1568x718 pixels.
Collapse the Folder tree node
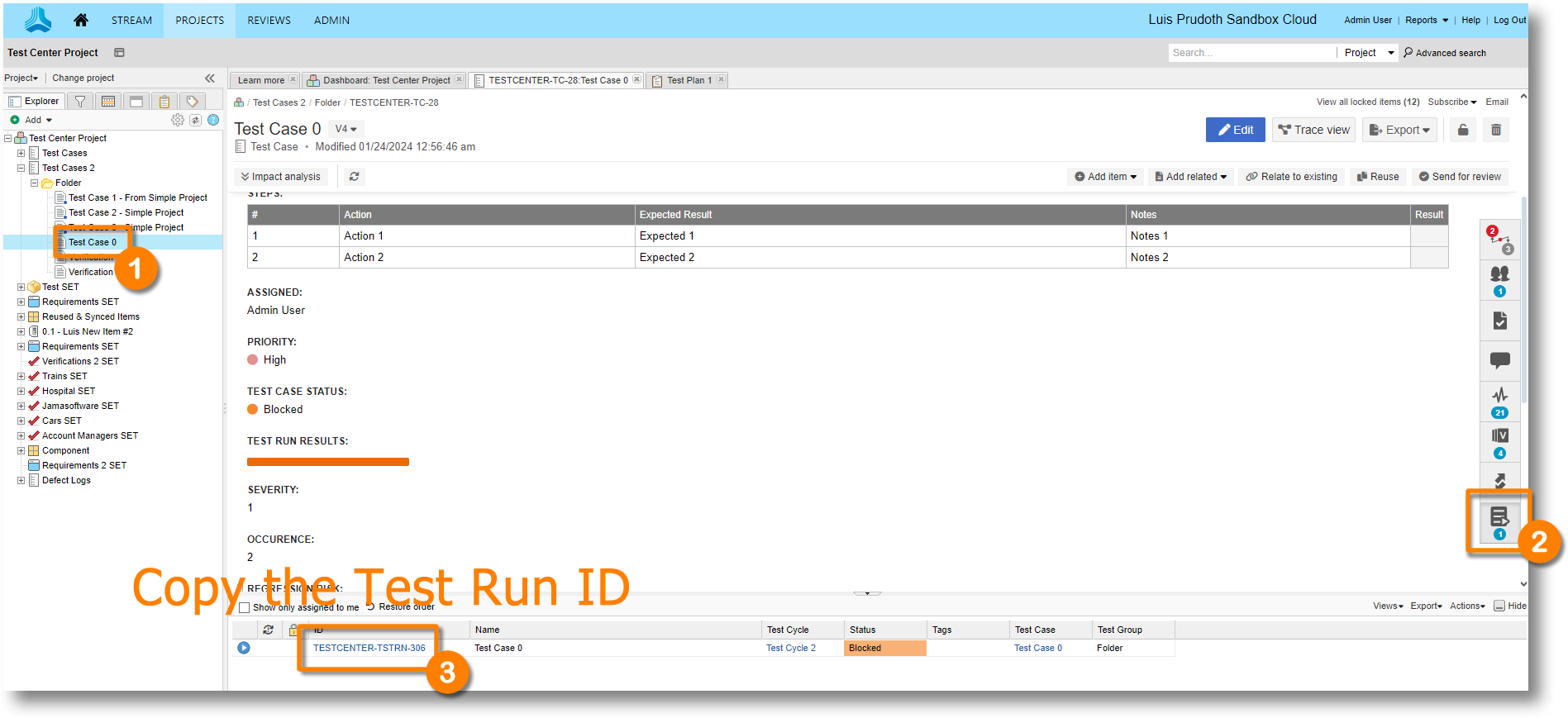point(35,183)
